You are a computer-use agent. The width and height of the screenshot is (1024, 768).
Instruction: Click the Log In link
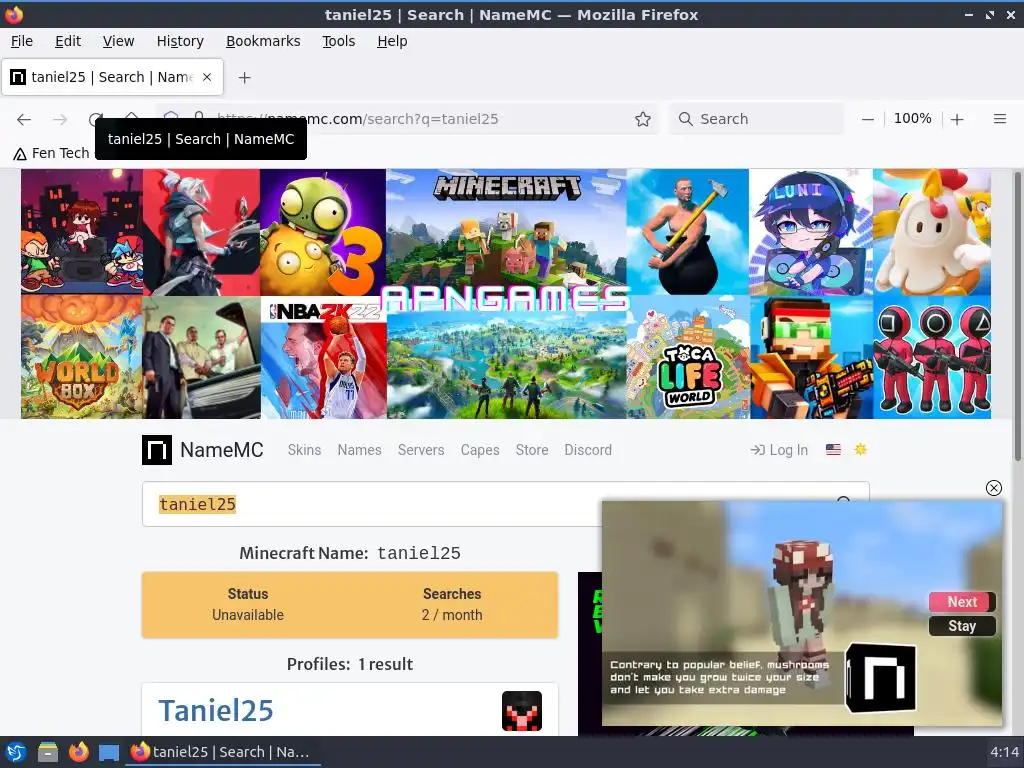pos(779,450)
